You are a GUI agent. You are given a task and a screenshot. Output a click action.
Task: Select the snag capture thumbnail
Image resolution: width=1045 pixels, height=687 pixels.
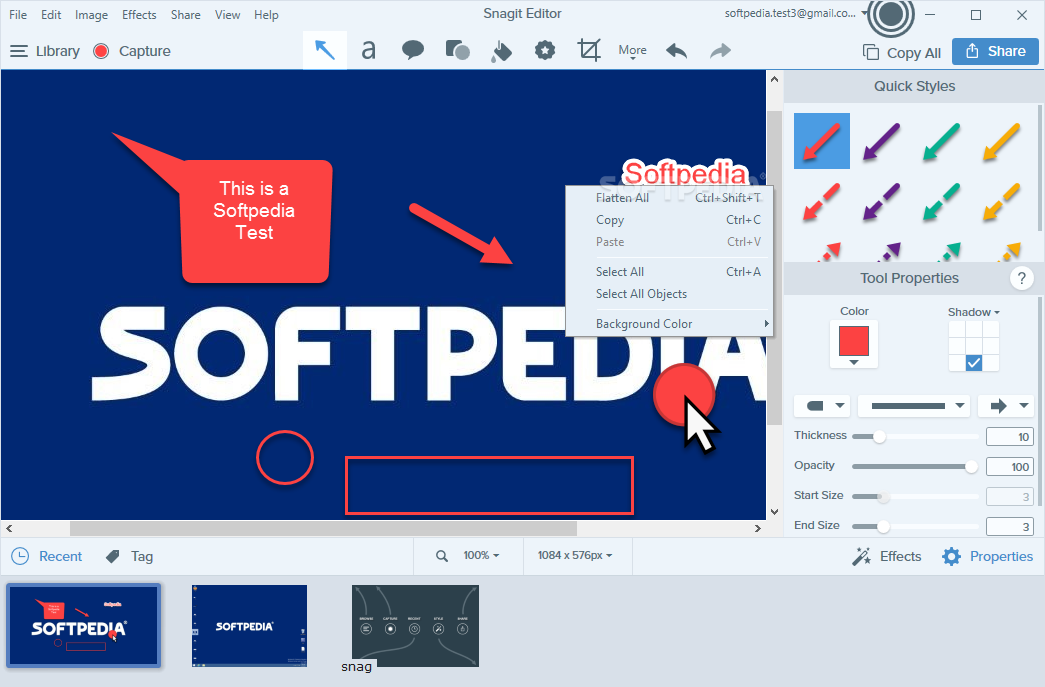[415, 626]
